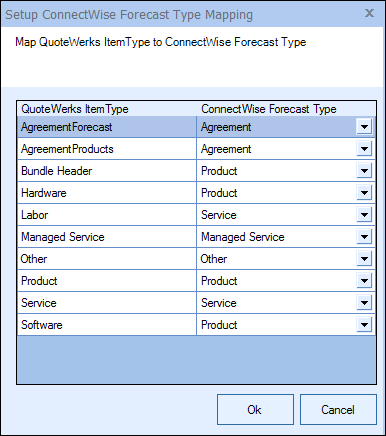Image resolution: width=386 pixels, height=436 pixels.
Task: Open the AgreementForecast row dropdown arrow
Action: pyautogui.click(x=364, y=127)
